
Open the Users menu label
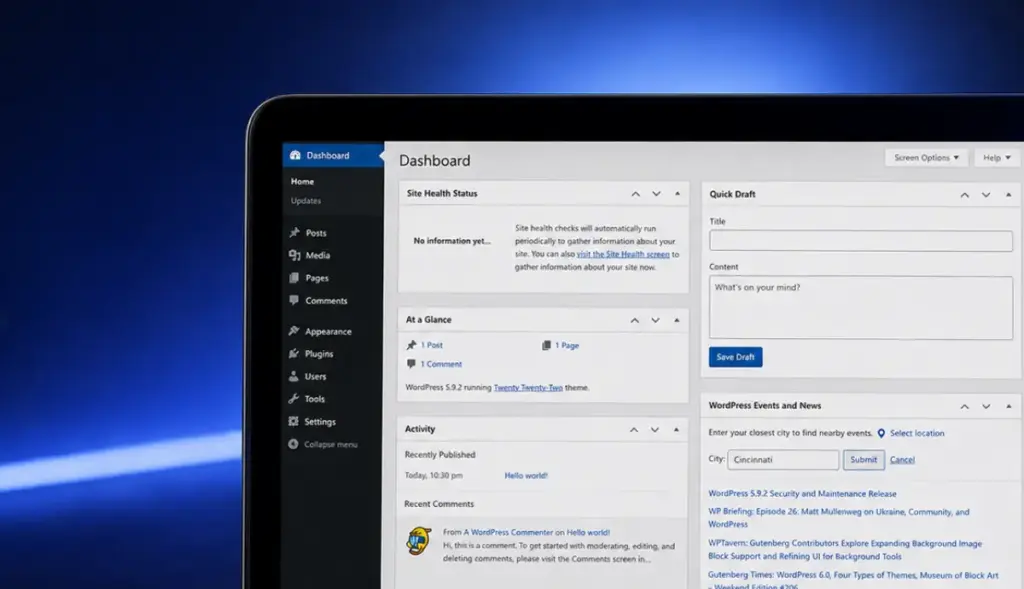(315, 376)
